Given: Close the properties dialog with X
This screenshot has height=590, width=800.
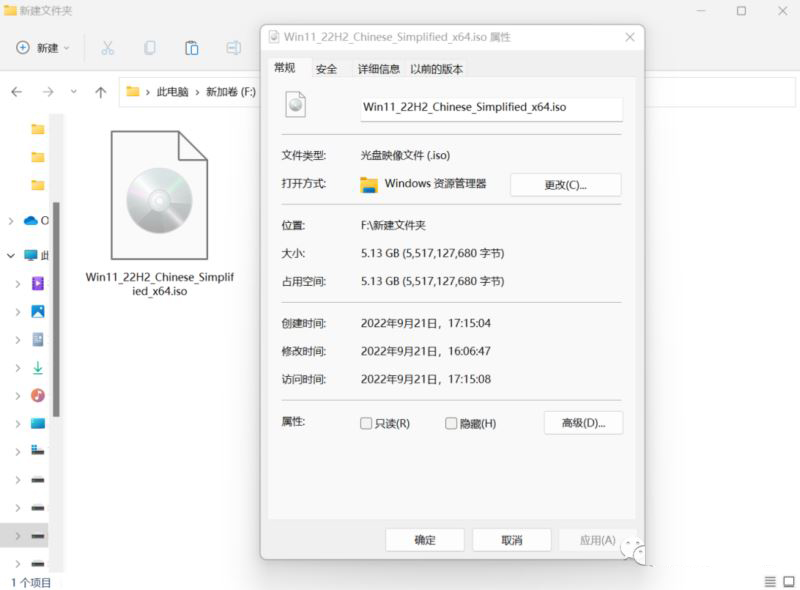Looking at the screenshot, I should [x=630, y=37].
